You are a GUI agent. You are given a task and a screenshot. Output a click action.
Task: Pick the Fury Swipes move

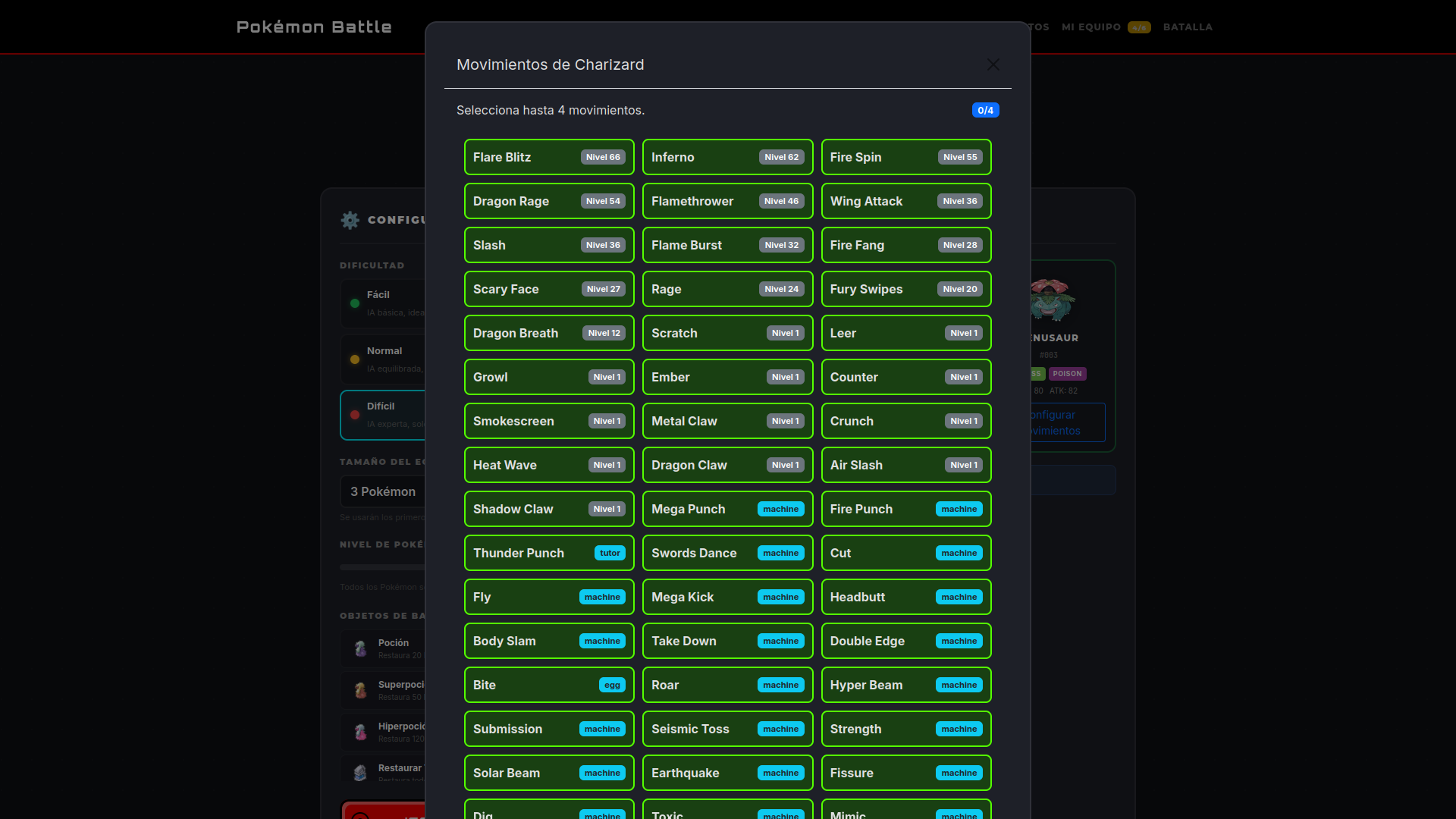[x=906, y=289]
